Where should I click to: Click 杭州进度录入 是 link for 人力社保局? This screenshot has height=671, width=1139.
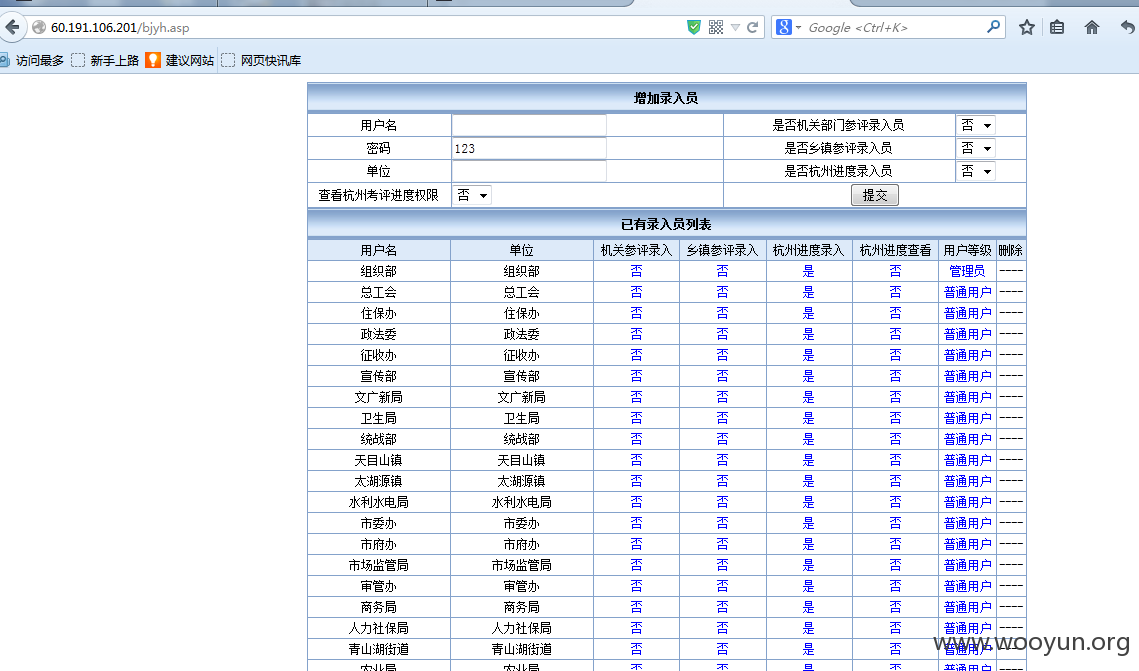click(x=808, y=629)
